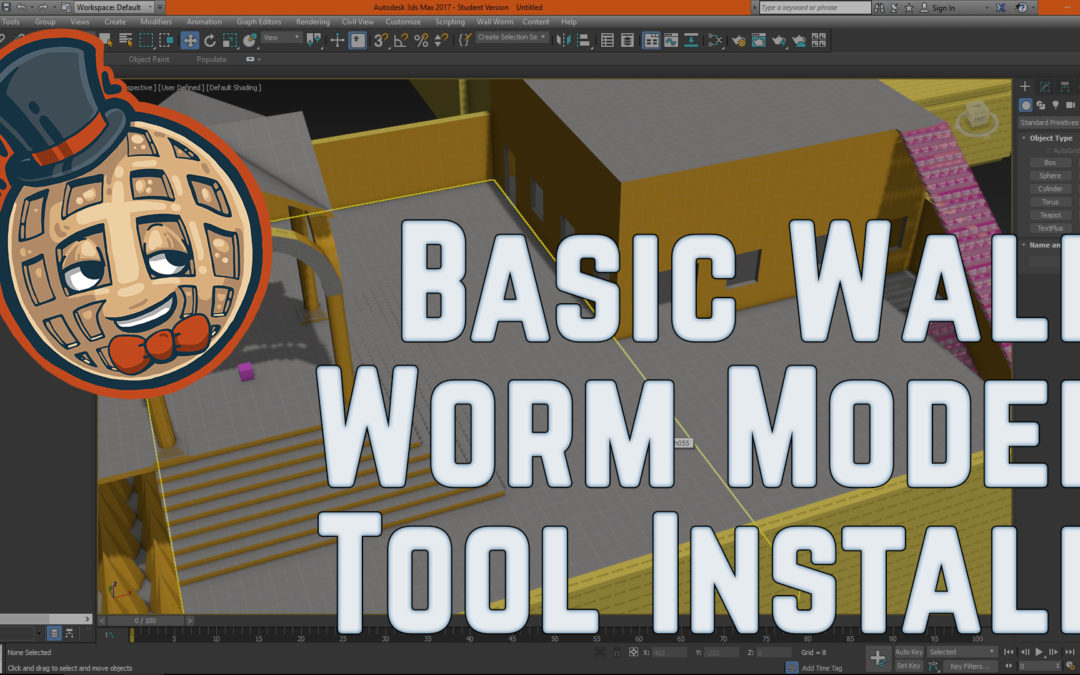Open the Scripting menu
This screenshot has width=1080, height=675.
click(450, 21)
